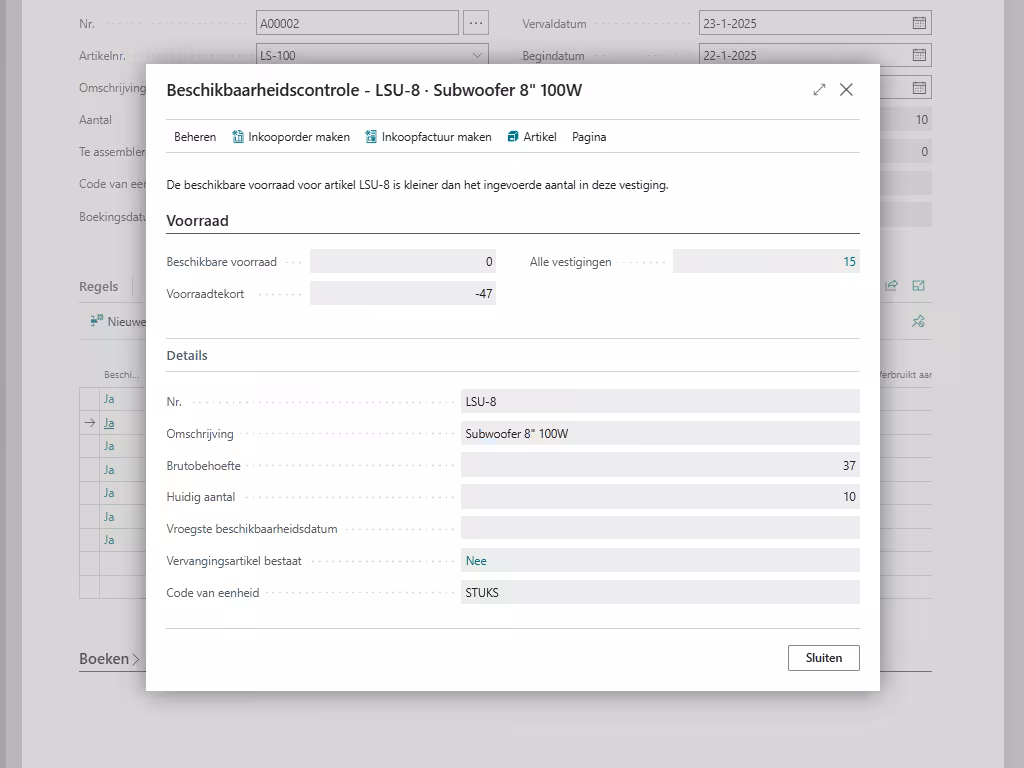The width and height of the screenshot is (1024, 768).
Task: Click the Nieuwe regel icon
Action: pos(97,321)
